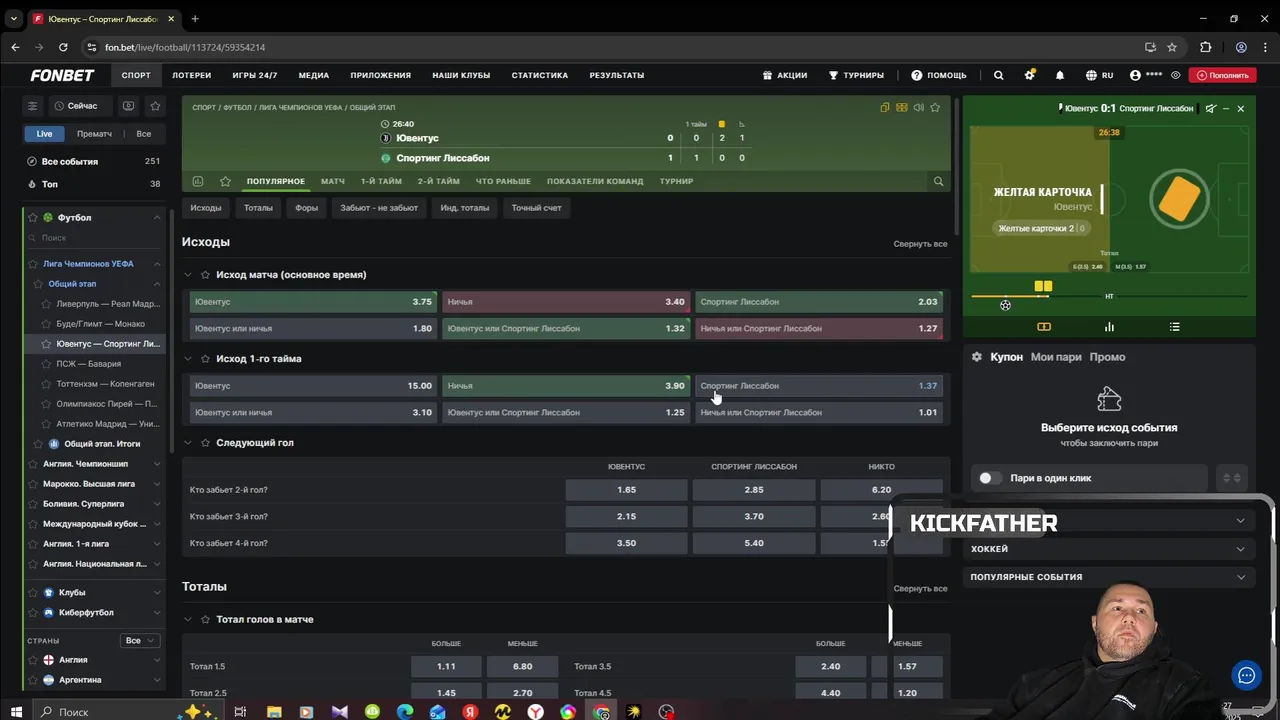The width and height of the screenshot is (1280, 720).
Task: Reload the page in browser
Action: [x=63, y=47]
